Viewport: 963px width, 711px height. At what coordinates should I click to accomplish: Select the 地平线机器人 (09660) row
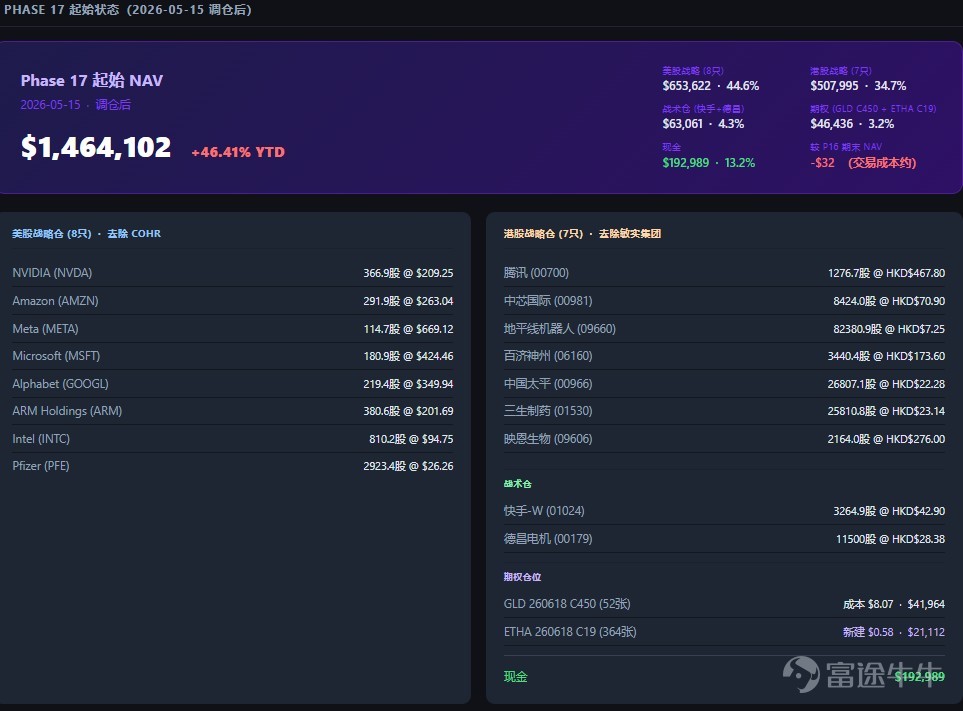click(724, 329)
